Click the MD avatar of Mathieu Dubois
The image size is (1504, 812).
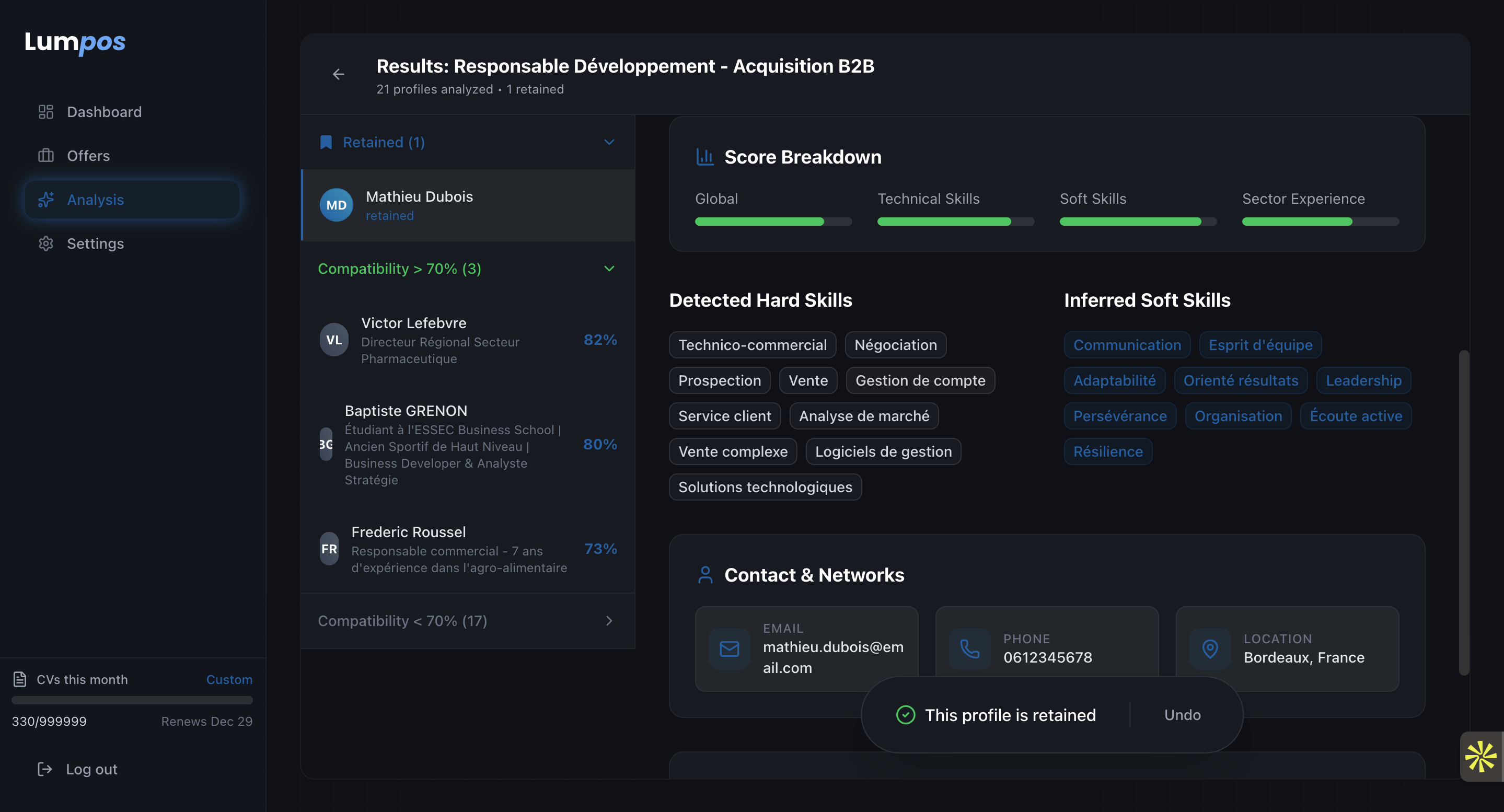coord(337,205)
